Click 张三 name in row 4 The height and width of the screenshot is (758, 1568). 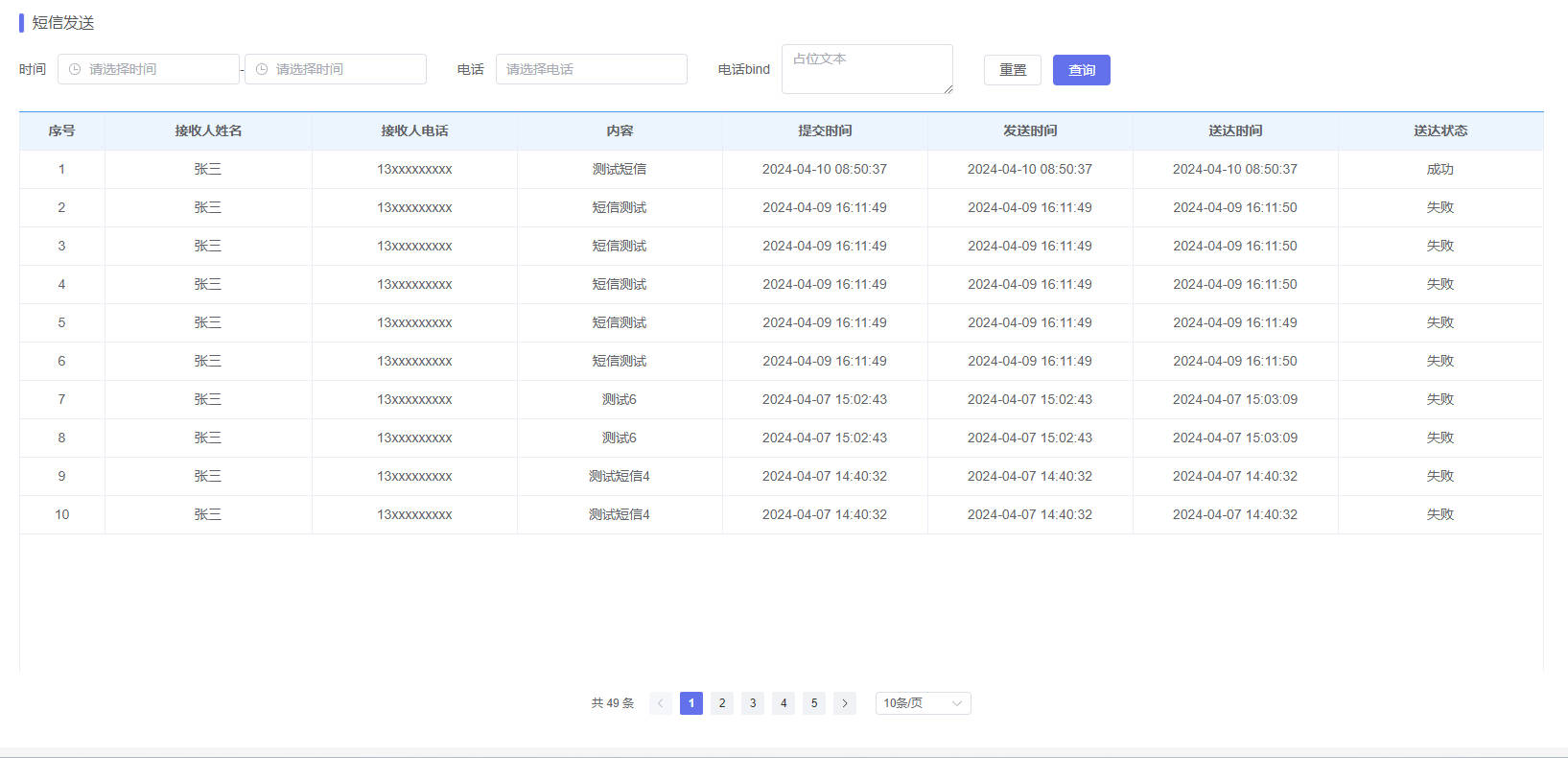pyautogui.click(x=208, y=284)
